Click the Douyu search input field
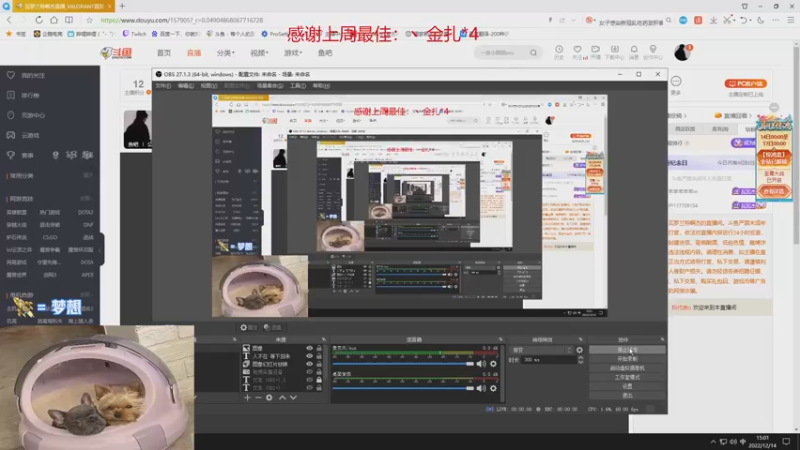 501,53
